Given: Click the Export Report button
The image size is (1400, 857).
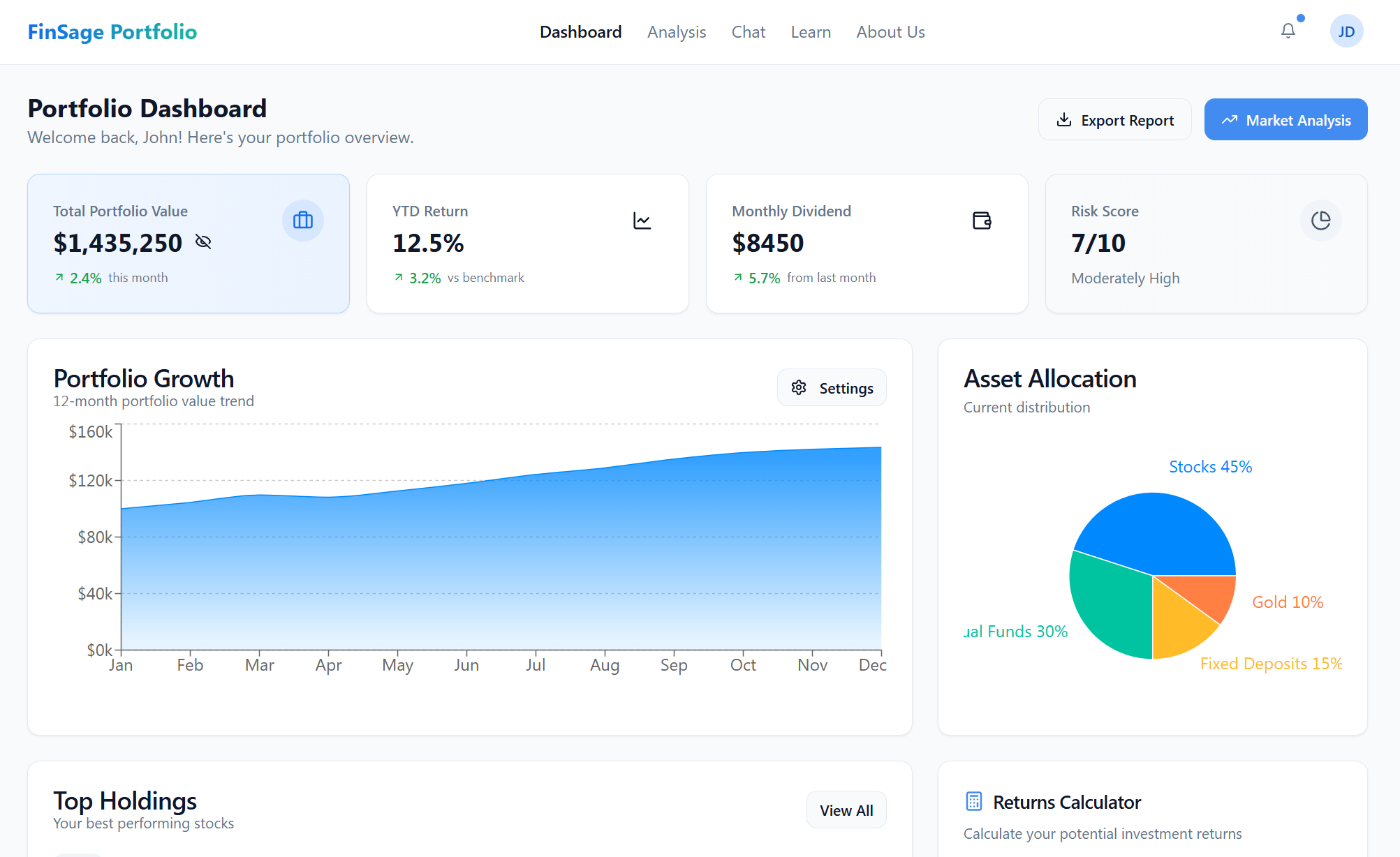Looking at the screenshot, I should (1114, 120).
